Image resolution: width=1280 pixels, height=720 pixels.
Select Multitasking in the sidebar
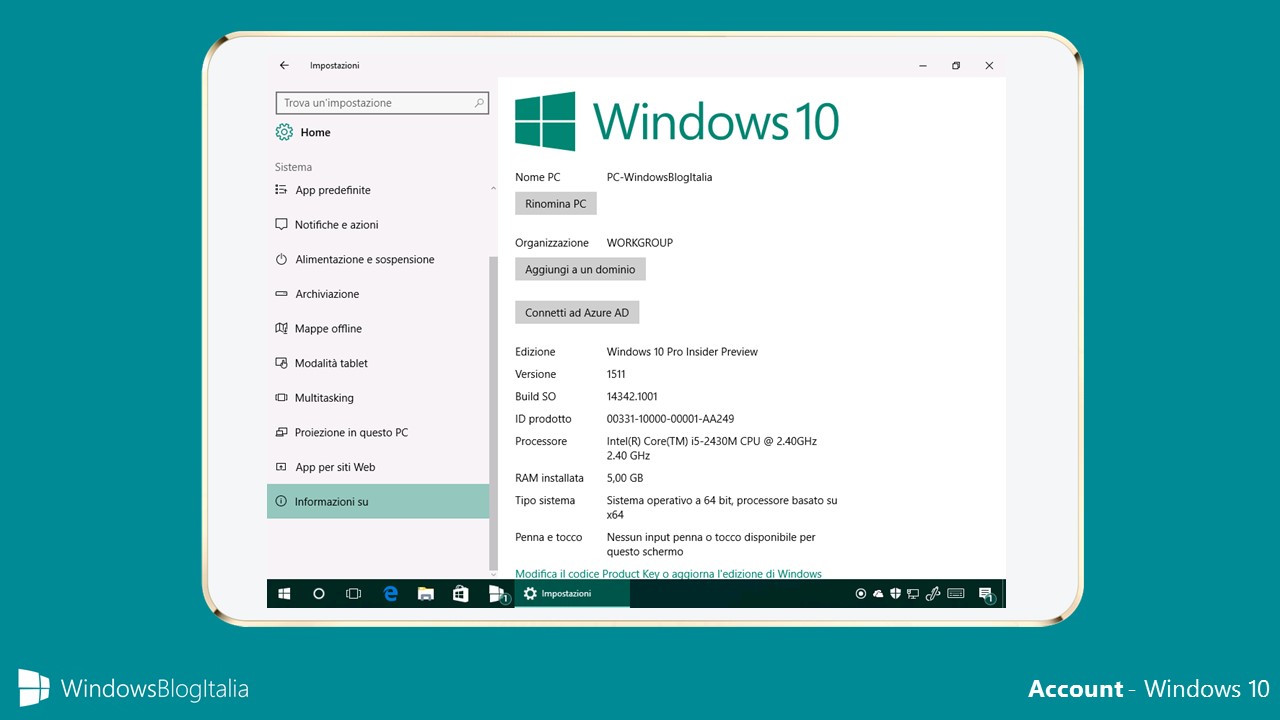click(378, 398)
